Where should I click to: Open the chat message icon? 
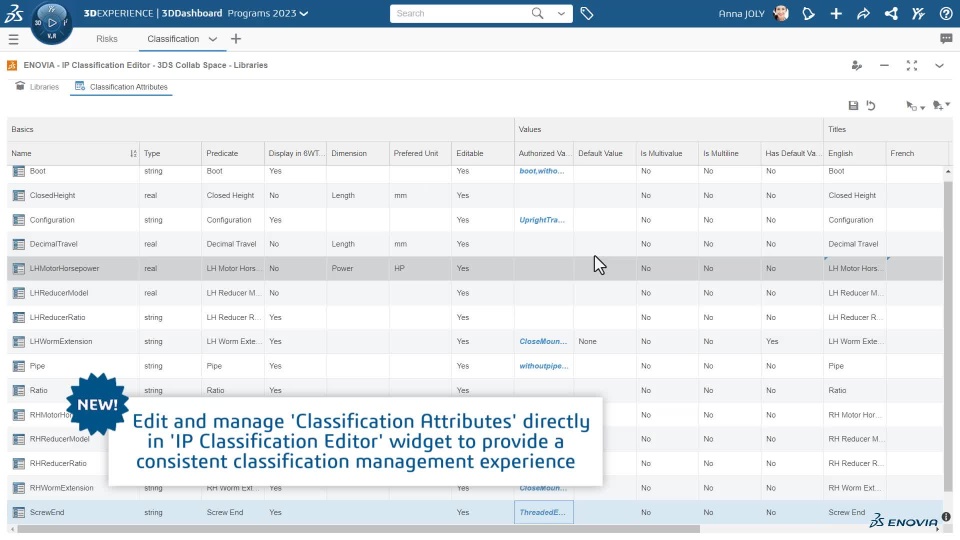point(946,39)
